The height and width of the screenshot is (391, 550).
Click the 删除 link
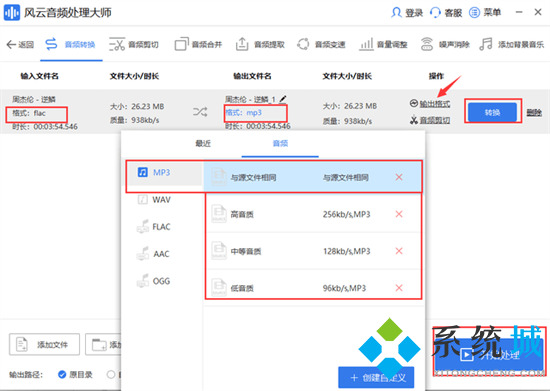534,113
